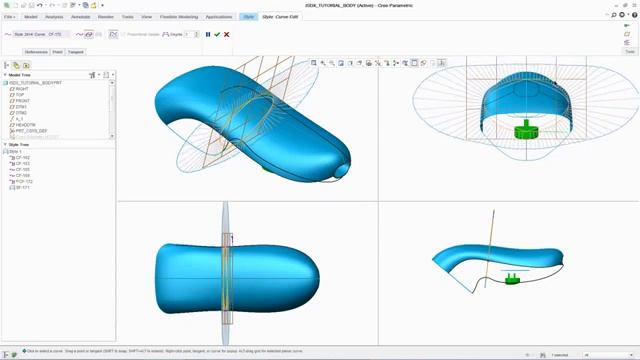Open the quick access toolbar customize arrow
This screenshot has height=360, width=640.
(x=102, y=5)
